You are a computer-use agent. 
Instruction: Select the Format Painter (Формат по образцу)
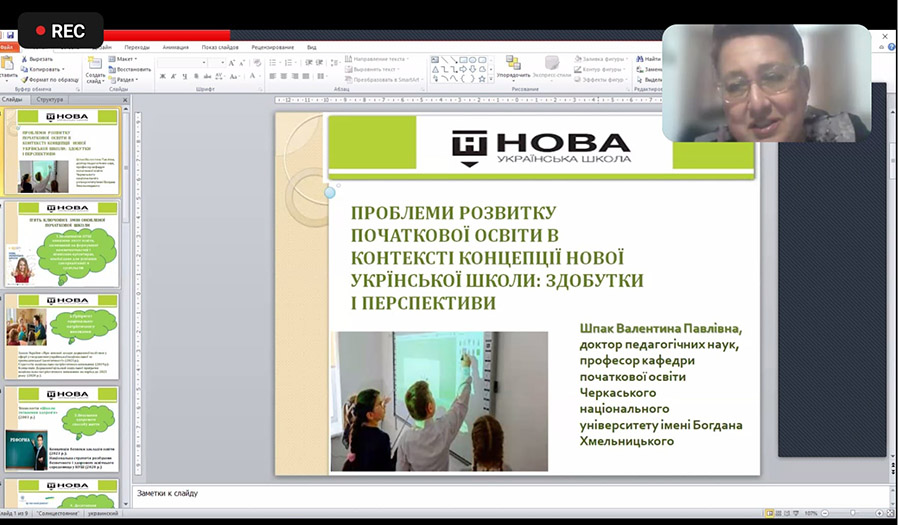(50, 80)
